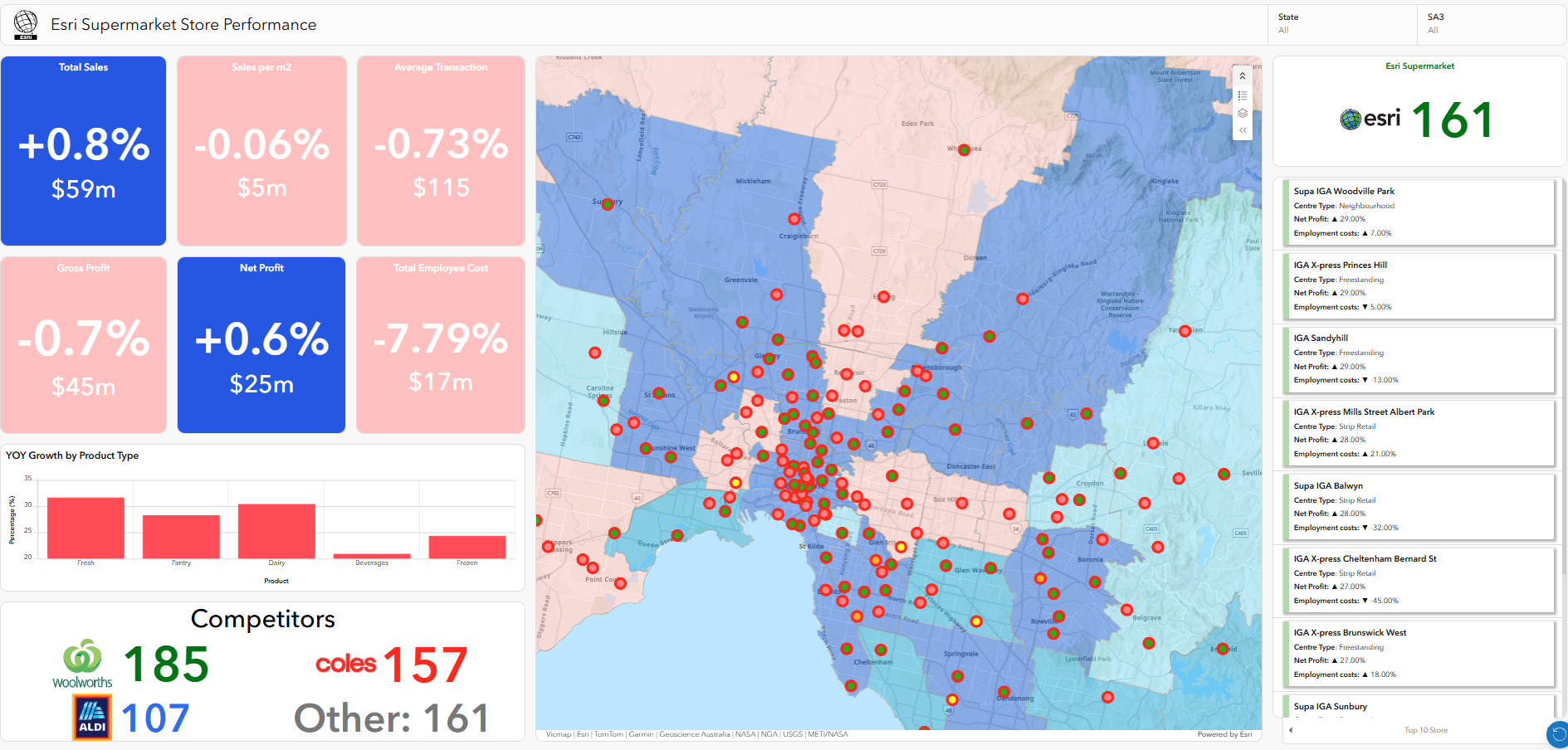
Task: Click the Coles count 157
Action: 425,665
